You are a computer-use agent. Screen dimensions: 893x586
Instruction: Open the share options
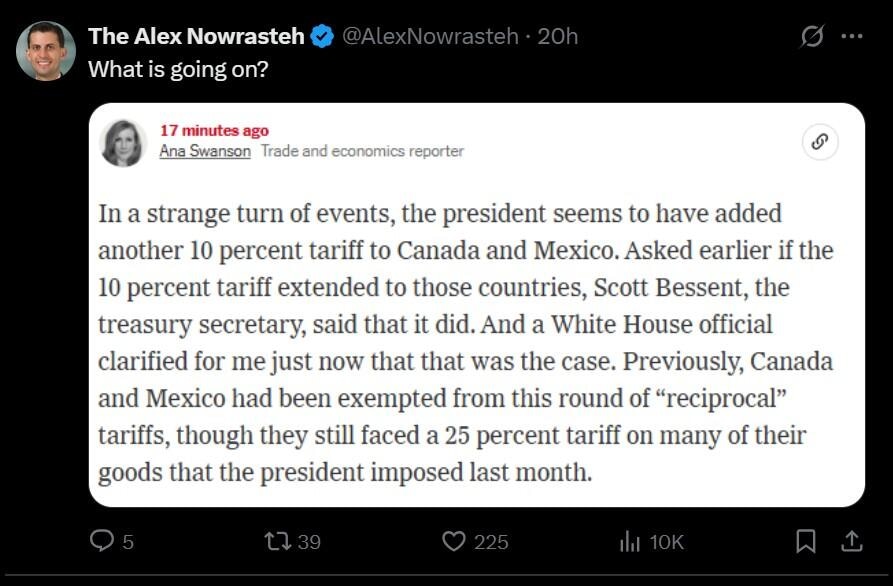(x=851, y=542)
